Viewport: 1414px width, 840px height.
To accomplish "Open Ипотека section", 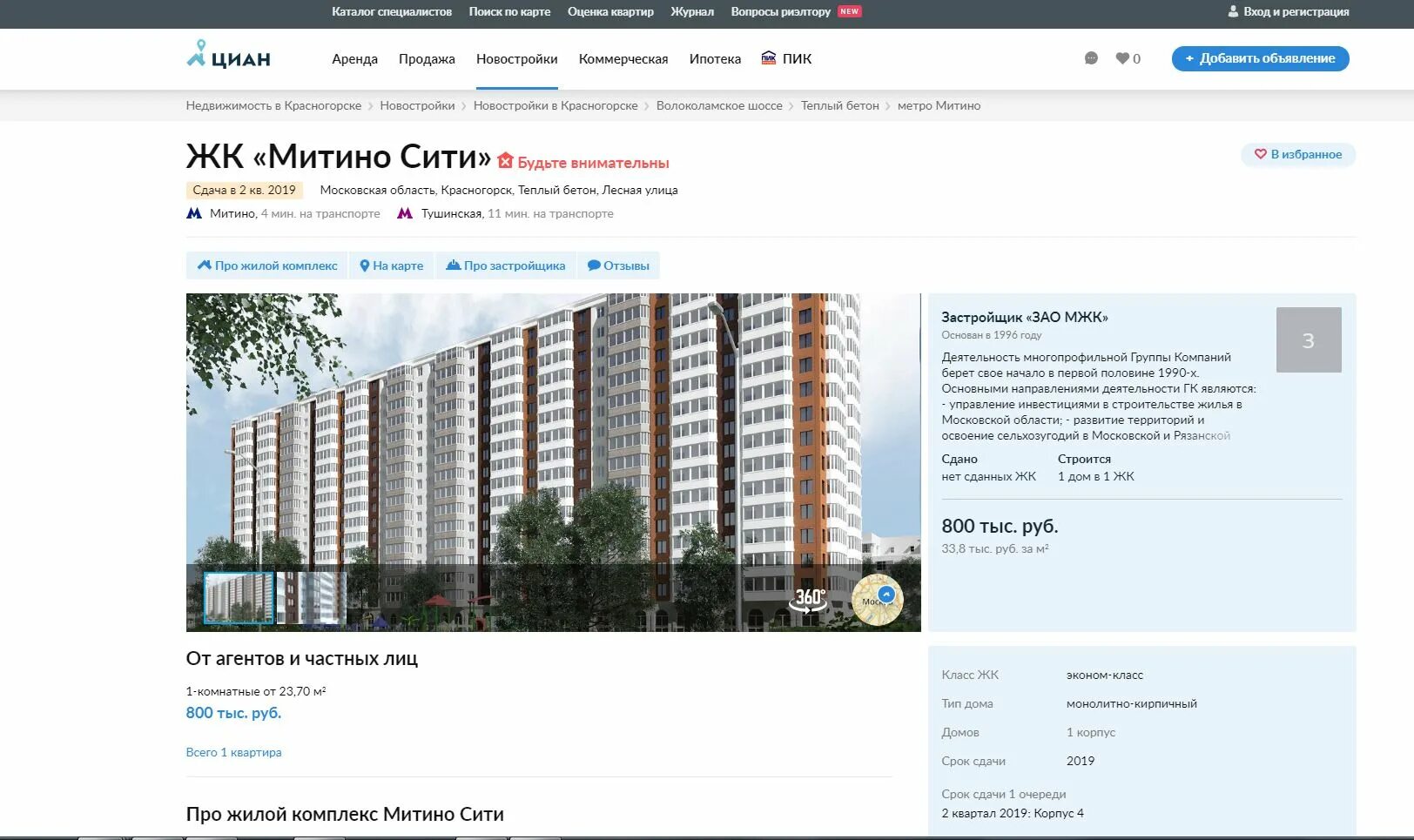I will tap(715, 59).
